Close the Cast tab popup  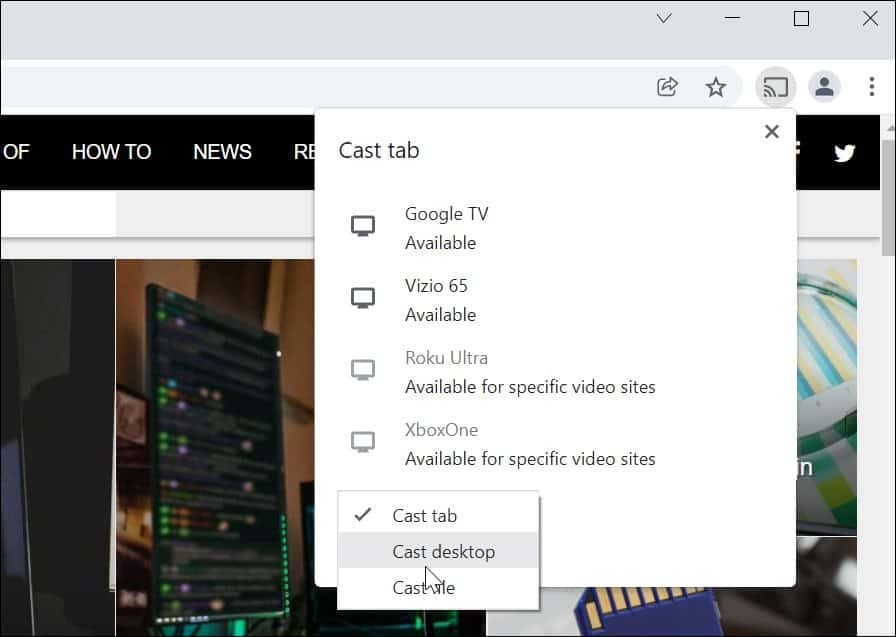[x=771, y=132]
